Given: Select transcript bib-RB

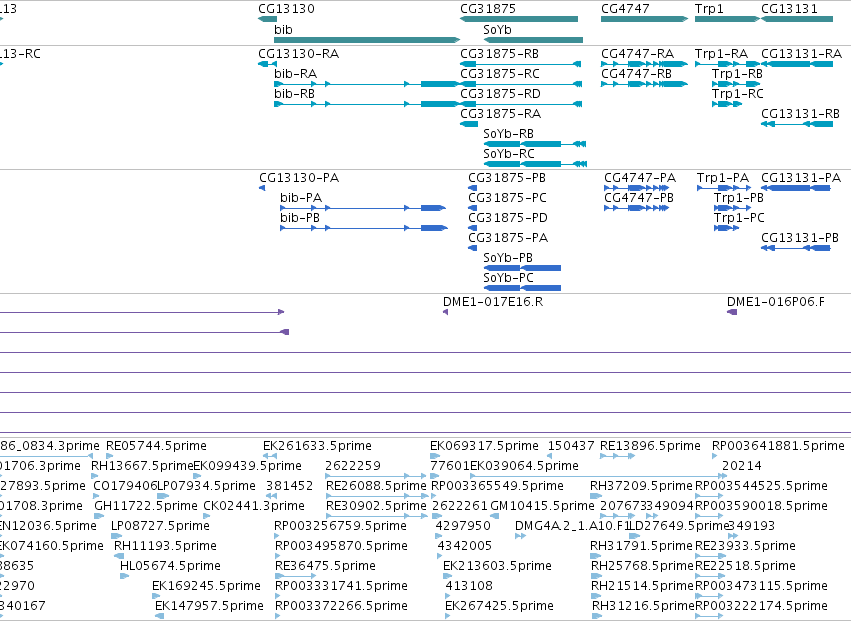Looking at the screenshot, I should click(x=367, y=104).
